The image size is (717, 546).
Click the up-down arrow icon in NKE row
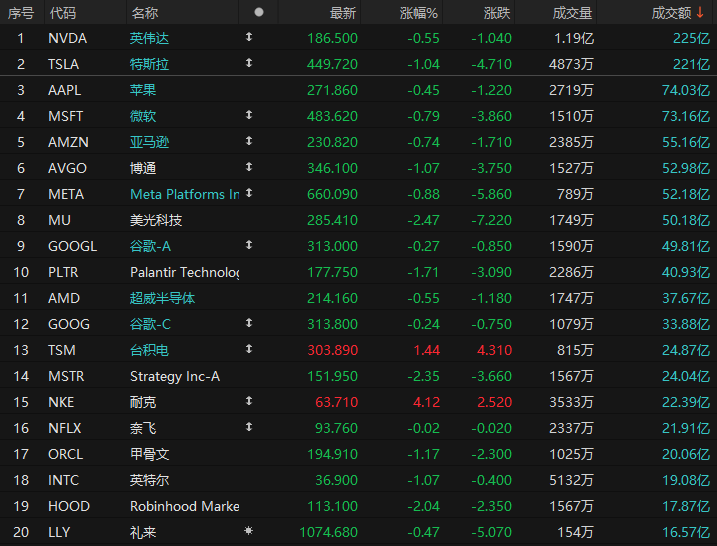[249, 401]
